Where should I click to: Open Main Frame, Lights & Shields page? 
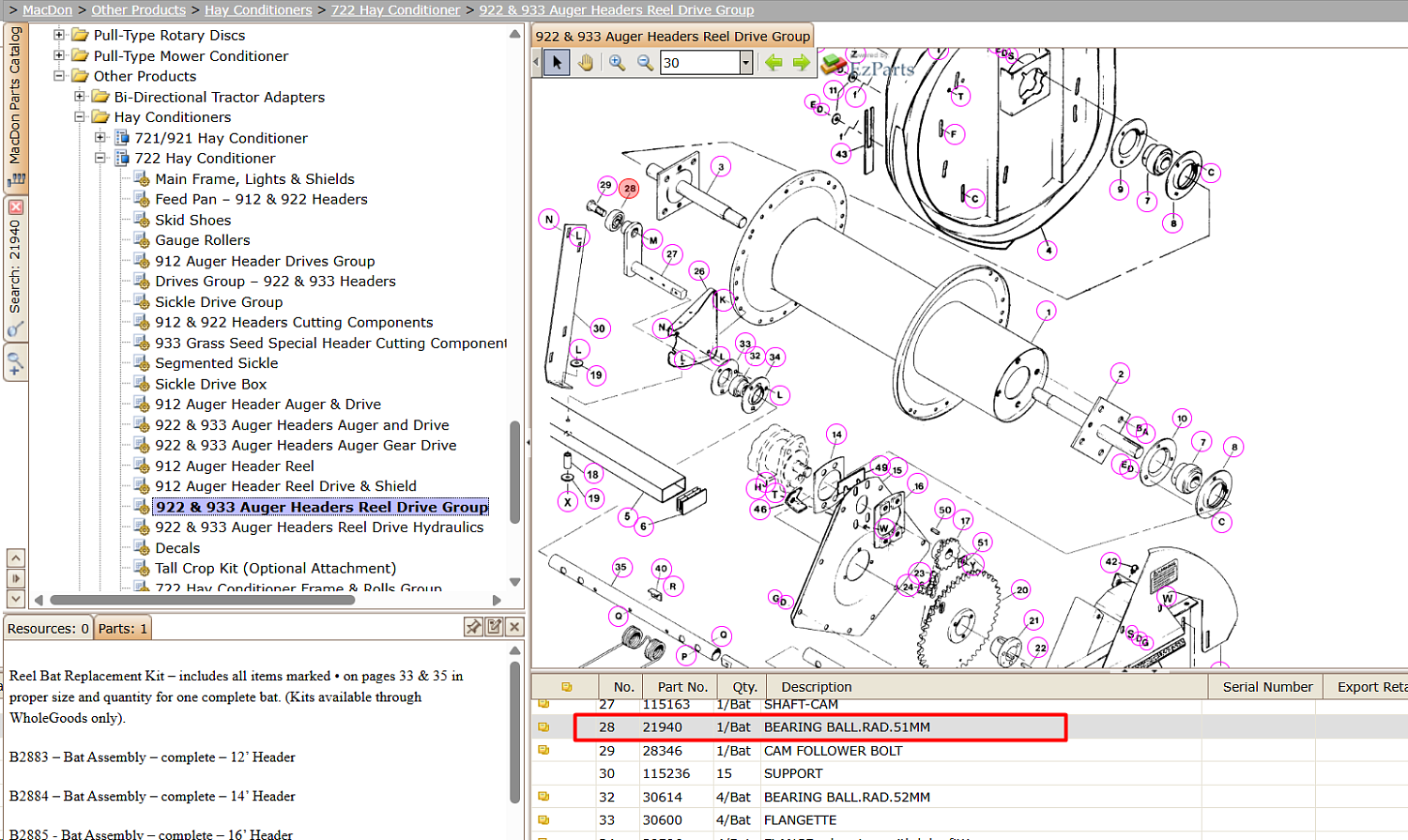[x=254, y=178]
